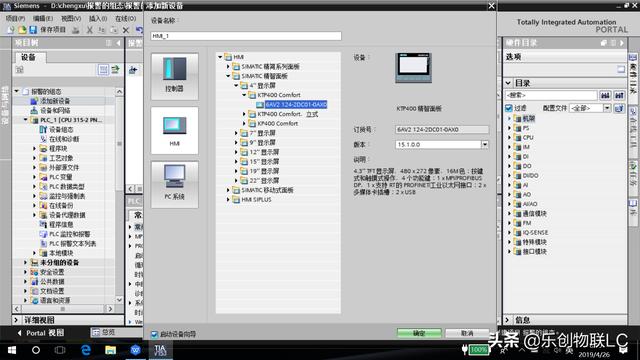This screenshot has height=360, width=640.
Task: Toggle 过滤 filter checkbox in catalog
Action: coord(509,108)
